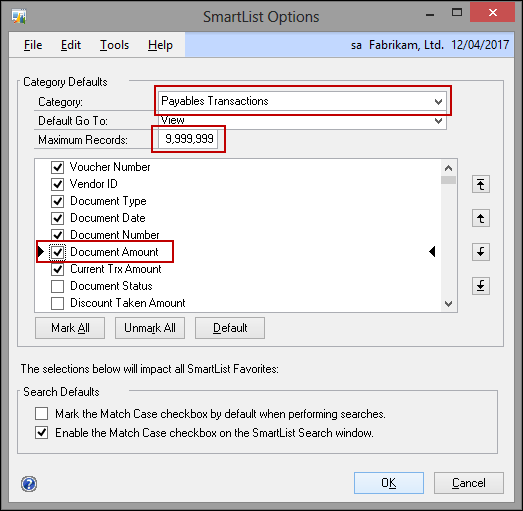Toggle the Current Trx Amount checkbox

pyautogui.click(x=57, y=269)
